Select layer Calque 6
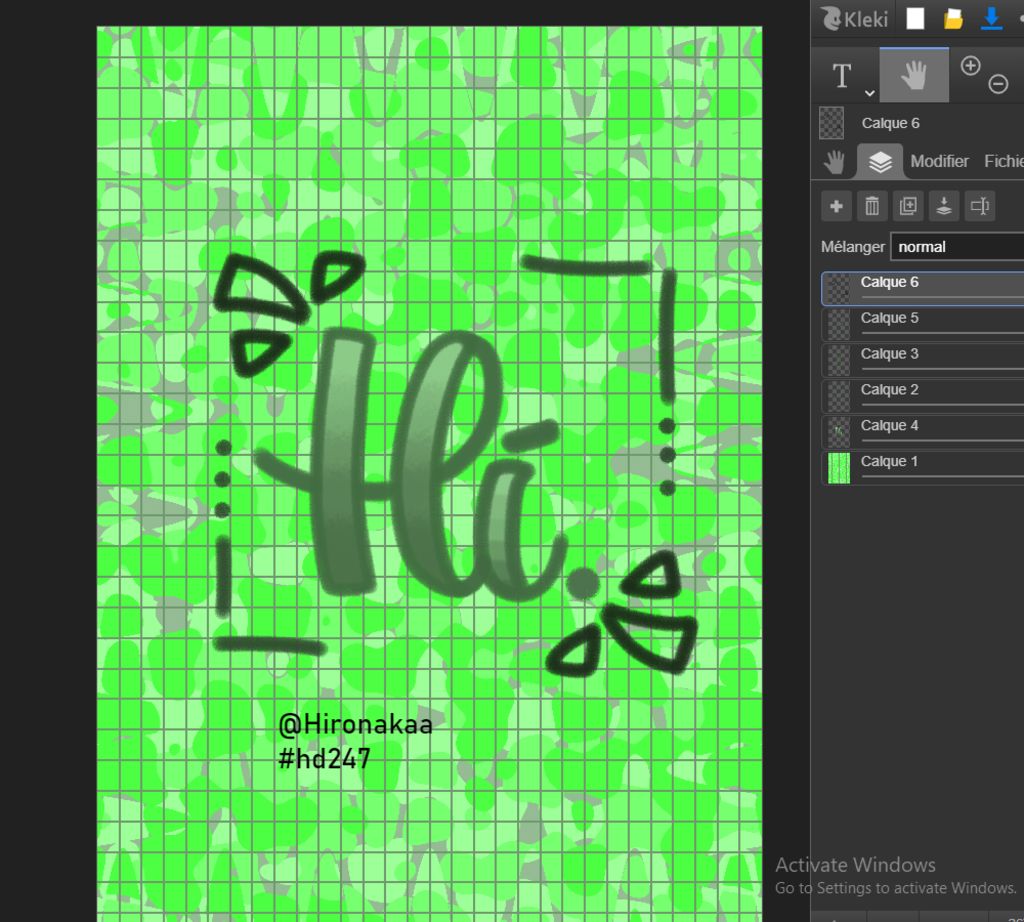The width and height of the screenshot is (1024, 922). click(922, 289)
